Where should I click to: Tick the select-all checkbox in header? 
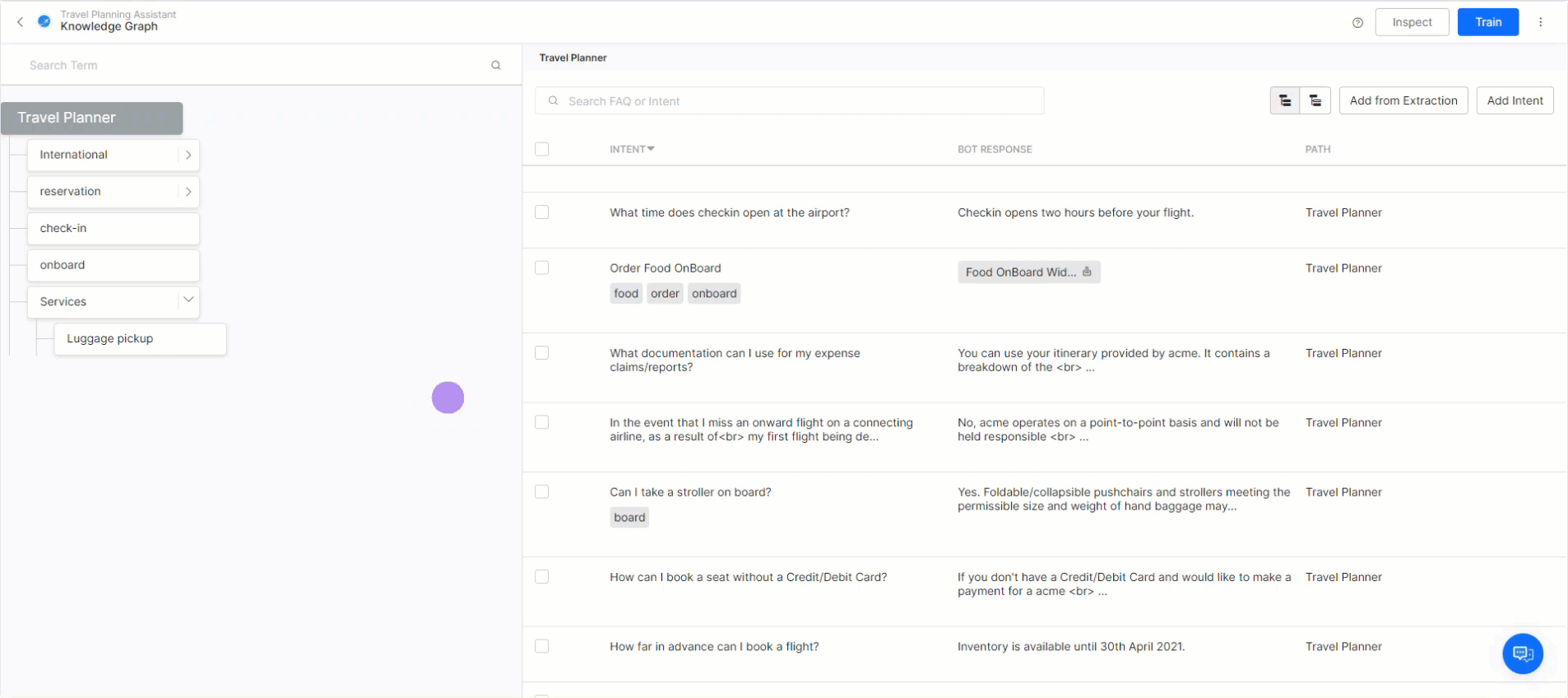coord(541,149)
